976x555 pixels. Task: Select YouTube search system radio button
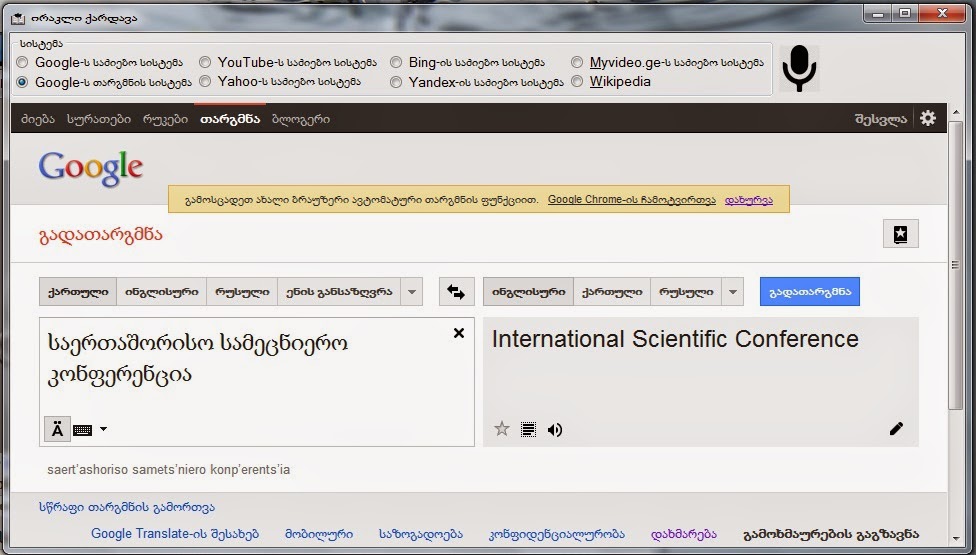(x=205, y=62)
